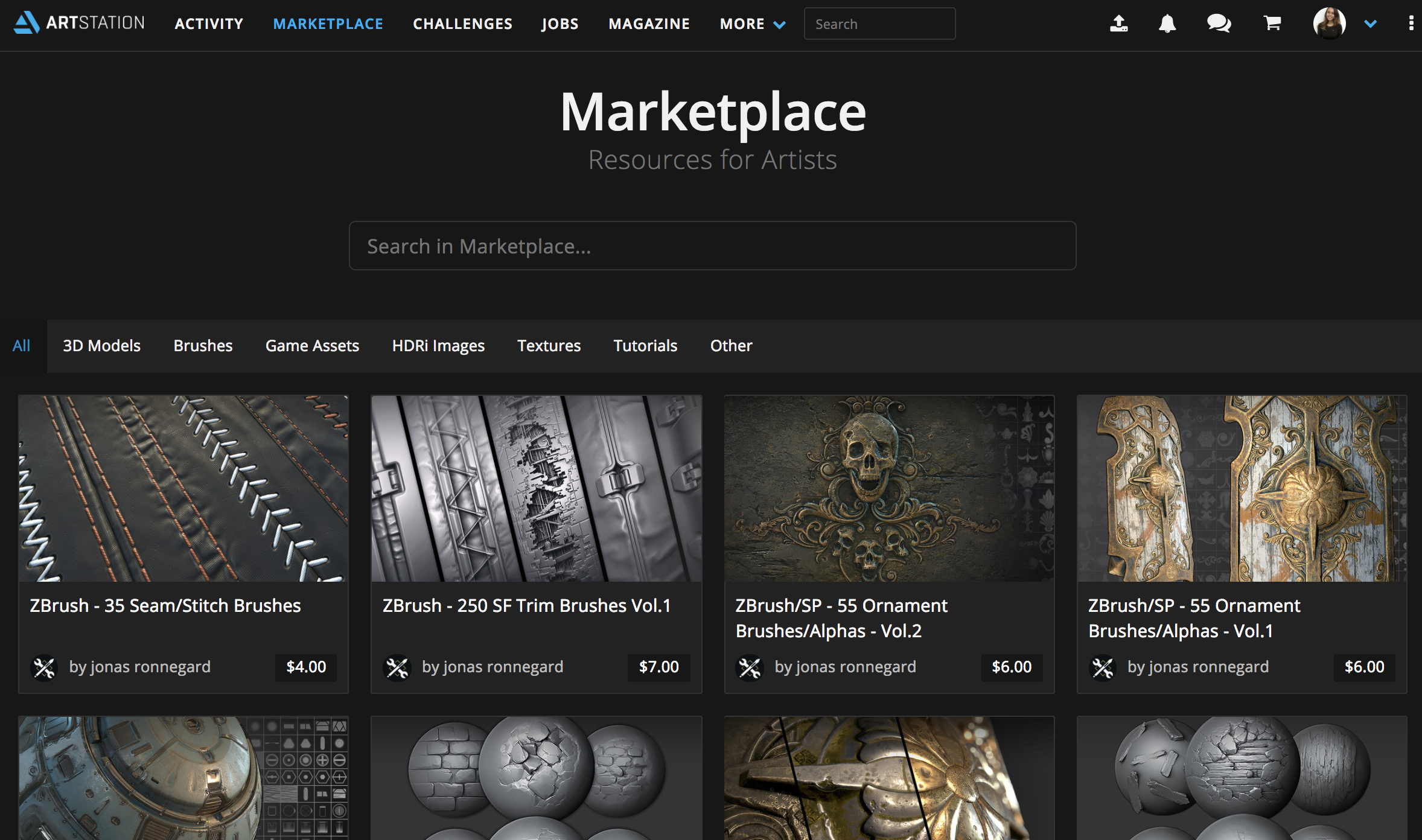Switch to Game Assets category
This screenshot has width=1422, height=840.
pos(312,346)
